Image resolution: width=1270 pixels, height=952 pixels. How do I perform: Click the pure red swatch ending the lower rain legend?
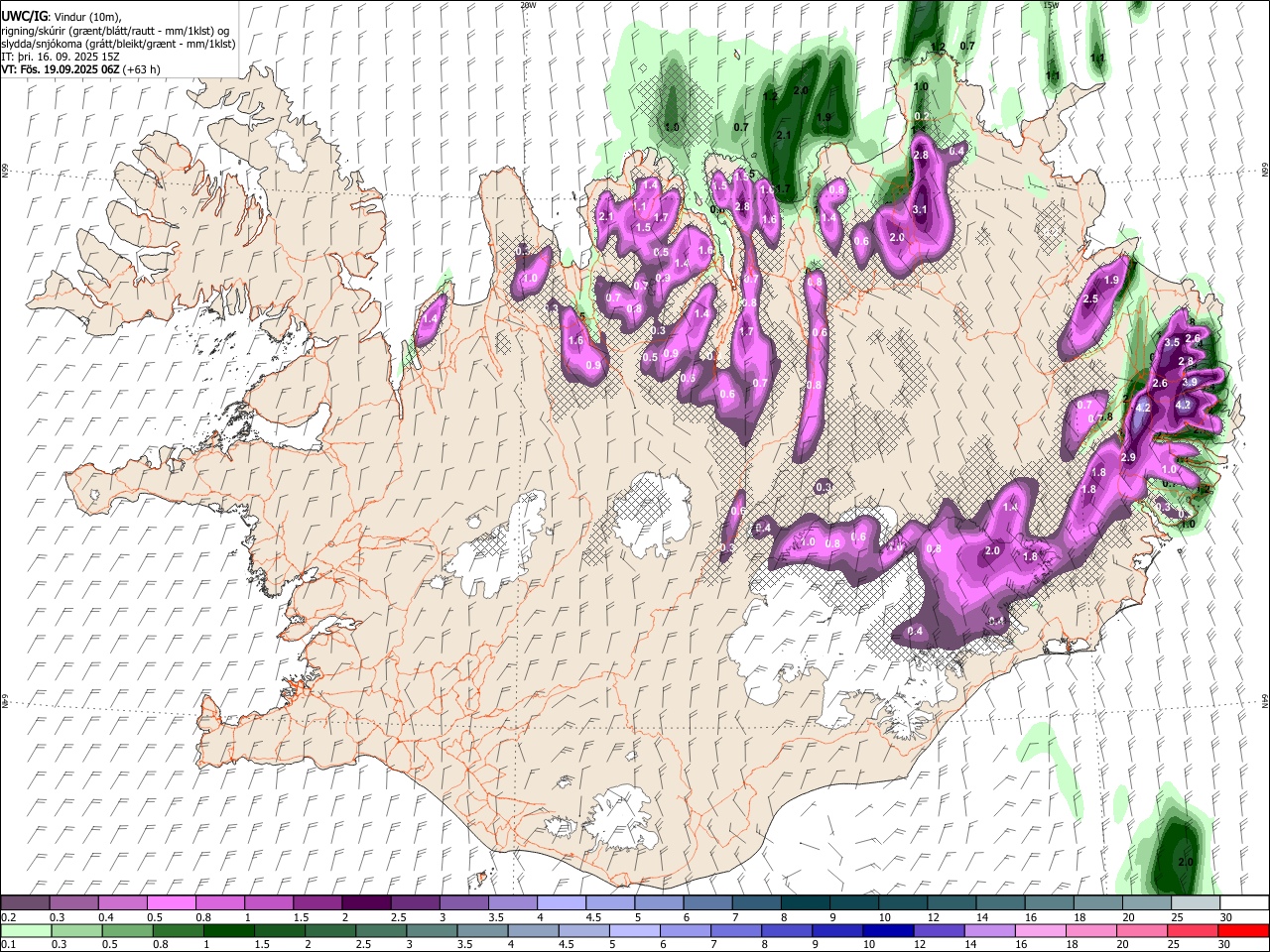click(1244, 930)
